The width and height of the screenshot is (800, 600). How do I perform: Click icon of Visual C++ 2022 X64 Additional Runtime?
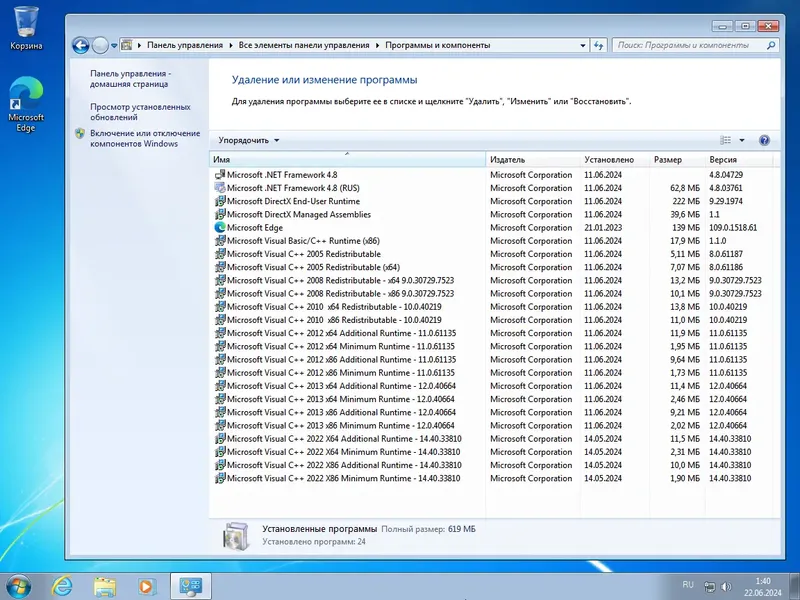coord(220,439)
